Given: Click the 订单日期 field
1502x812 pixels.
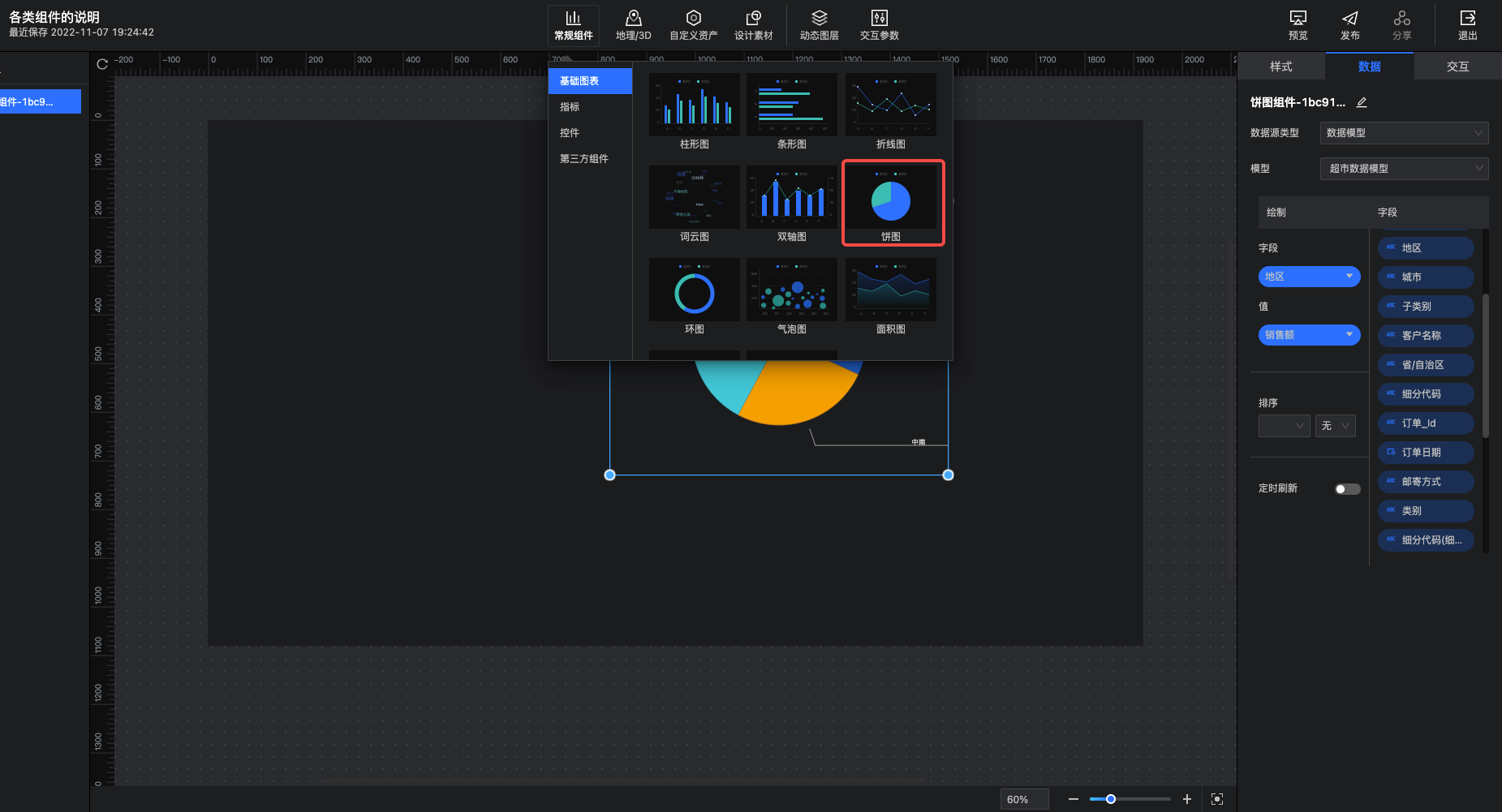Looking at the screenshot, I should tap(1426, 453).
